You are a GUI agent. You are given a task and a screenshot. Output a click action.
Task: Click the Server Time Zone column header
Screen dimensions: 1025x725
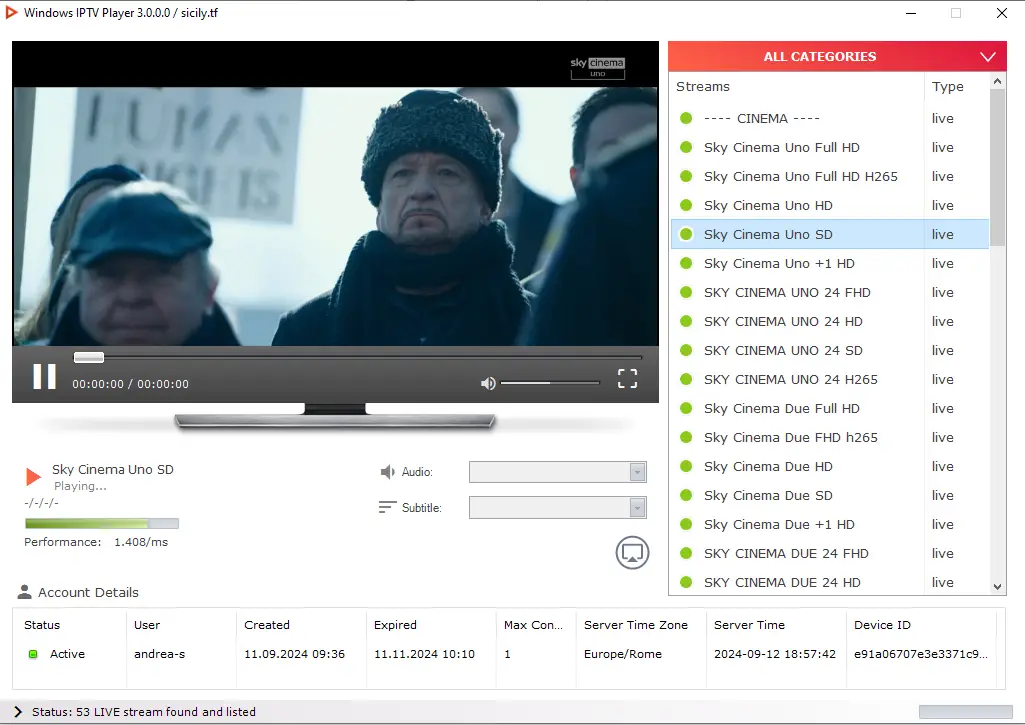coord(635,625)
